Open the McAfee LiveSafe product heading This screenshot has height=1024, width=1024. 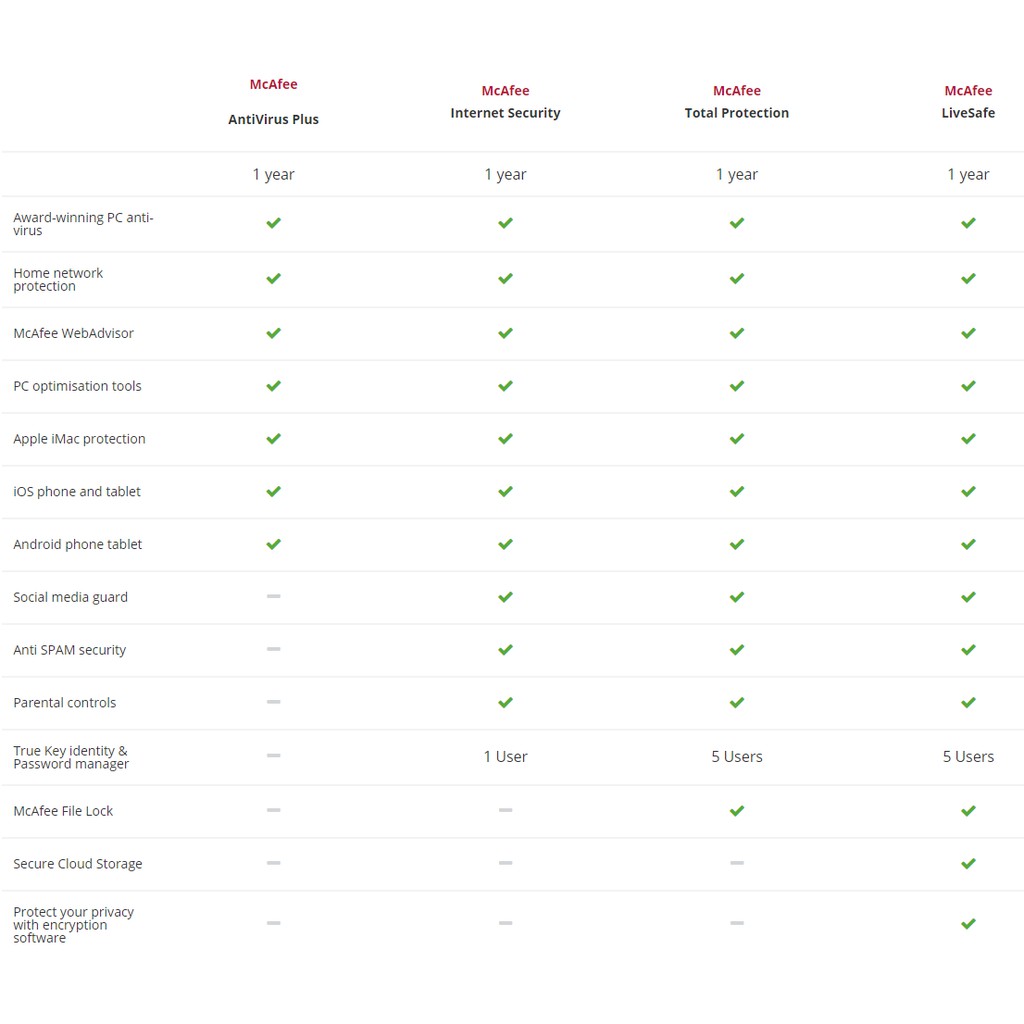point(968,102)
